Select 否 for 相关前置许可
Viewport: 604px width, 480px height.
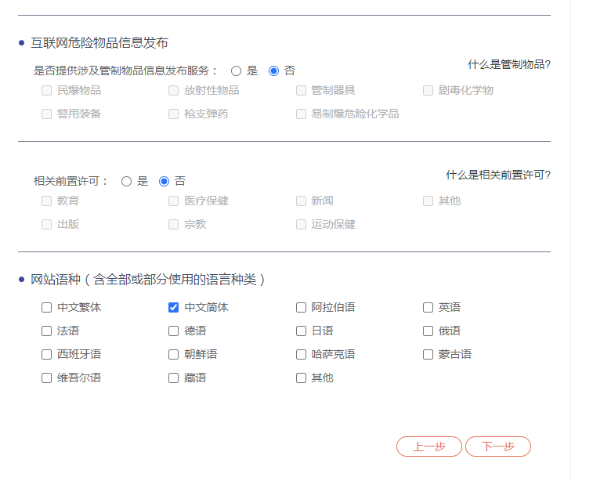click(x=164, y=181)
